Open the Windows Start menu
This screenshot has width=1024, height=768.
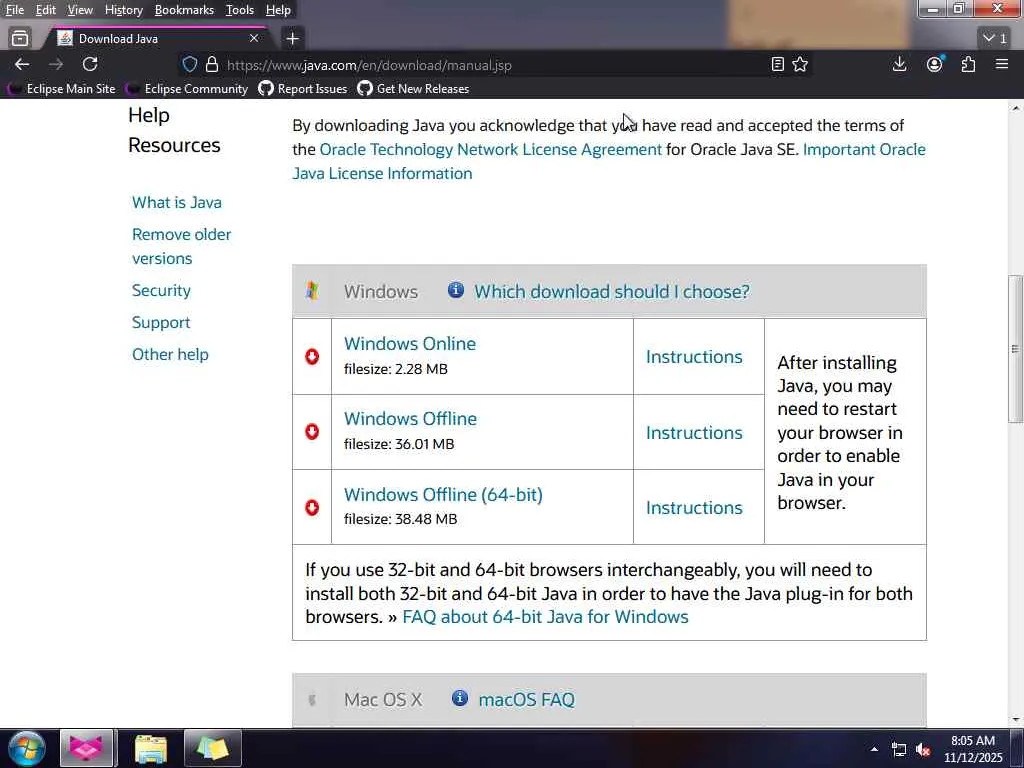click(x=27, y=748)
